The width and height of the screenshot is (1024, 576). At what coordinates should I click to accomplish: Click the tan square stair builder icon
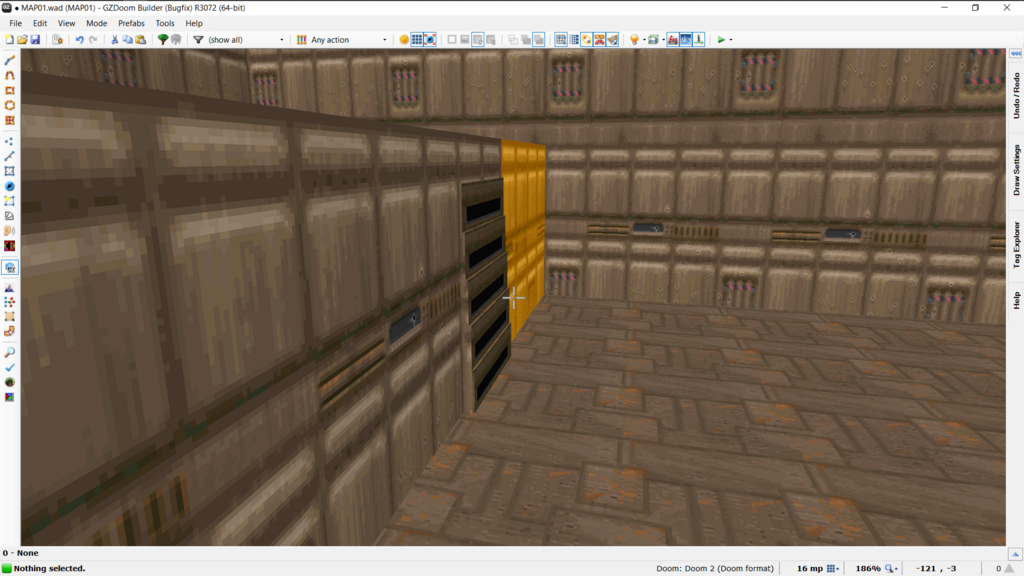10,316
